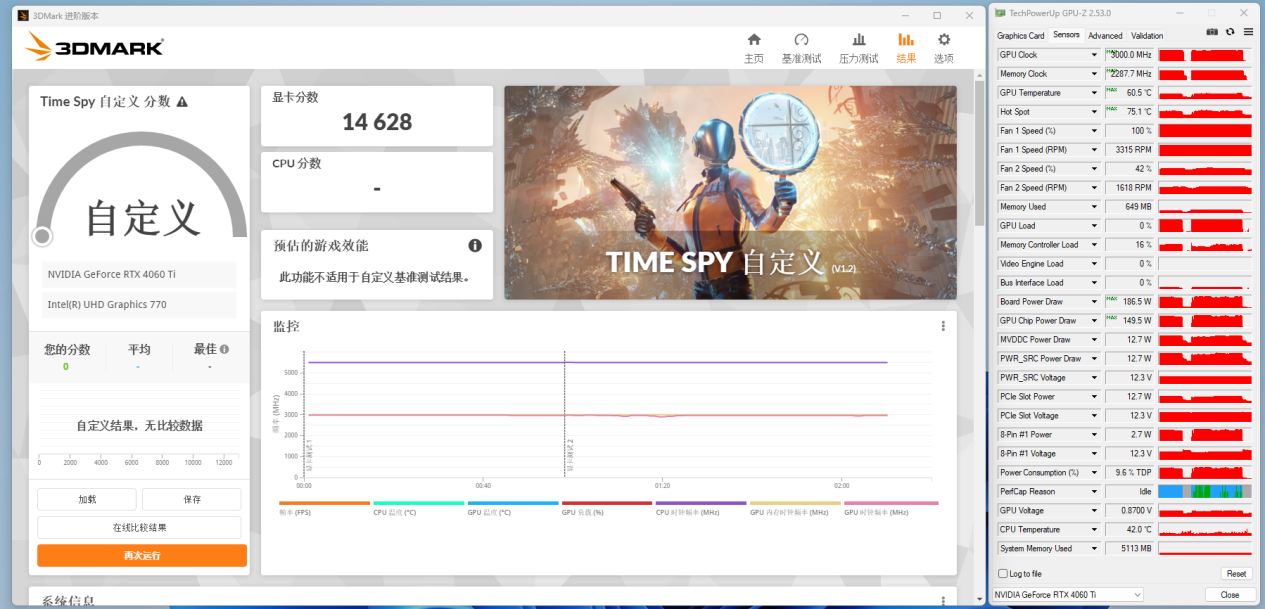The height and width of the screenshot is (609, 1265).
Task: Expand the PerfCap Reason dropdown arrow
Action: (1094, 492)
